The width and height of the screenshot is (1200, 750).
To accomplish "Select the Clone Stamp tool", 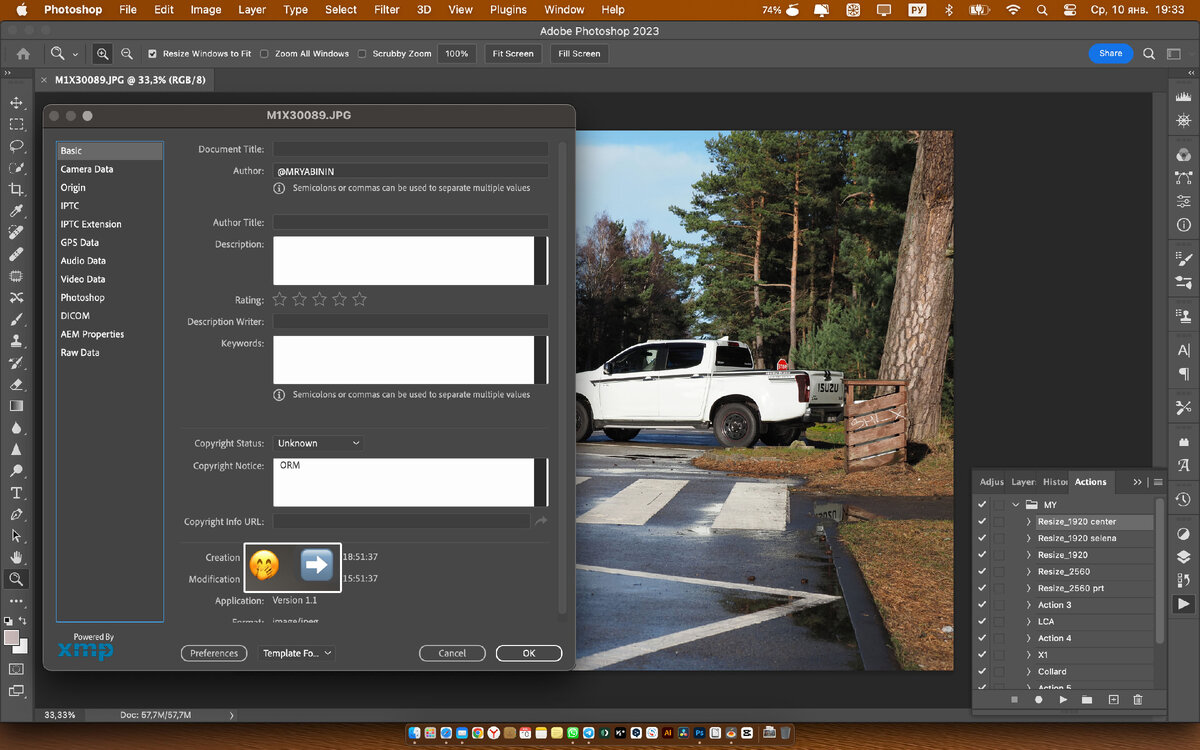I will pos(16,341).
